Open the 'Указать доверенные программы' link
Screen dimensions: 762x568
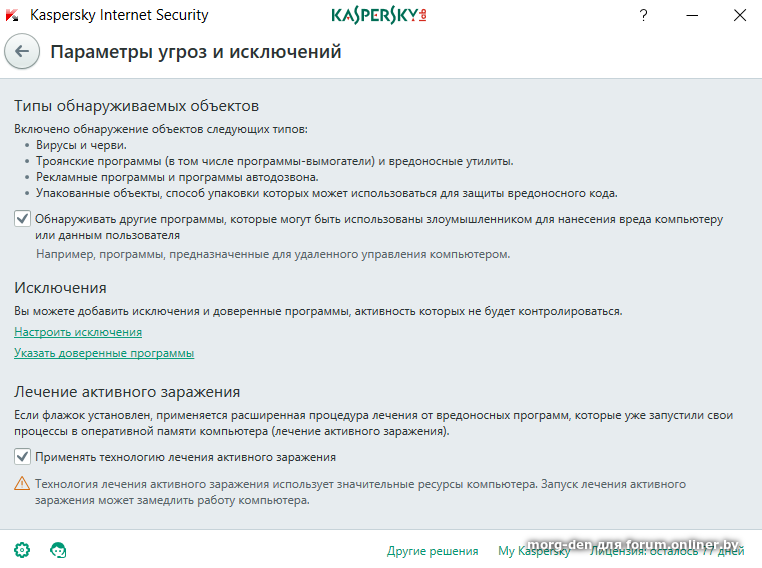point(104,353)
